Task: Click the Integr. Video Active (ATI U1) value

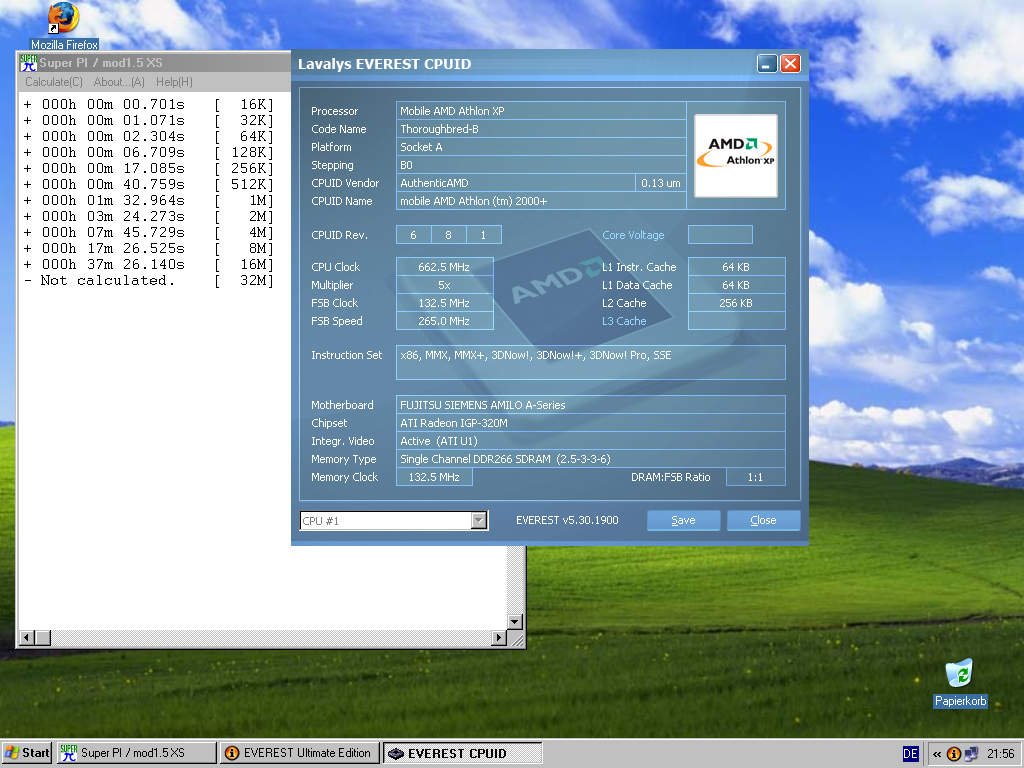Action: click(590, 441)
